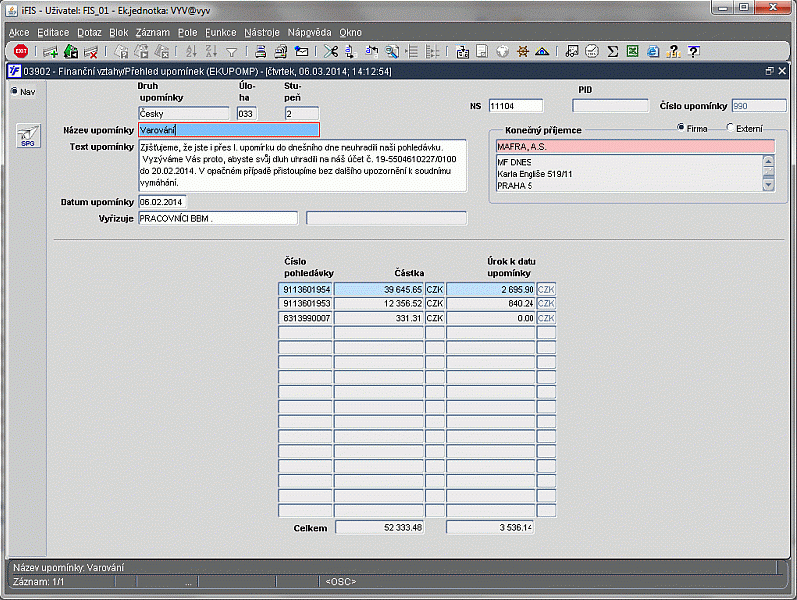The image size is (797, 600).
Task: Open the Okno menu
Action: pos(350,33)
